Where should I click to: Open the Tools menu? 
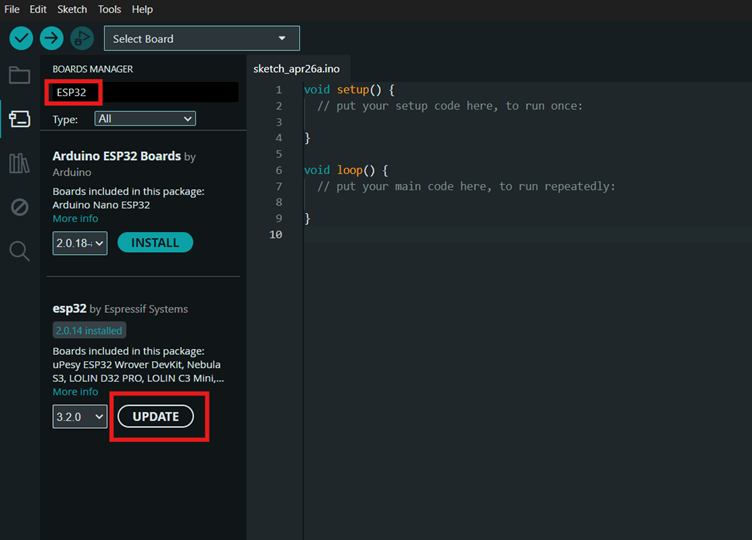click(x=109, y=9)
